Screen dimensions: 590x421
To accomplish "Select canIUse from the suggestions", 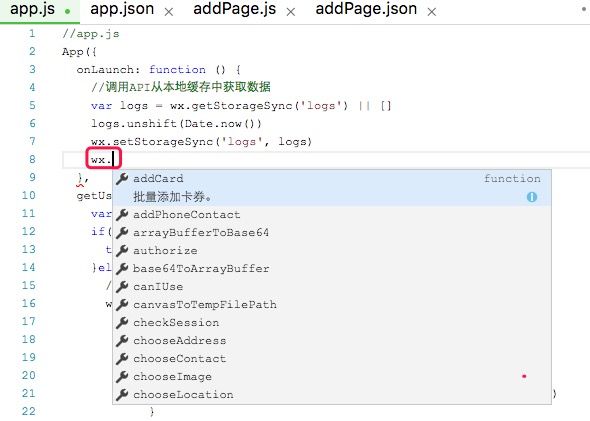I will pyautogui.click(x=332, y=287).
